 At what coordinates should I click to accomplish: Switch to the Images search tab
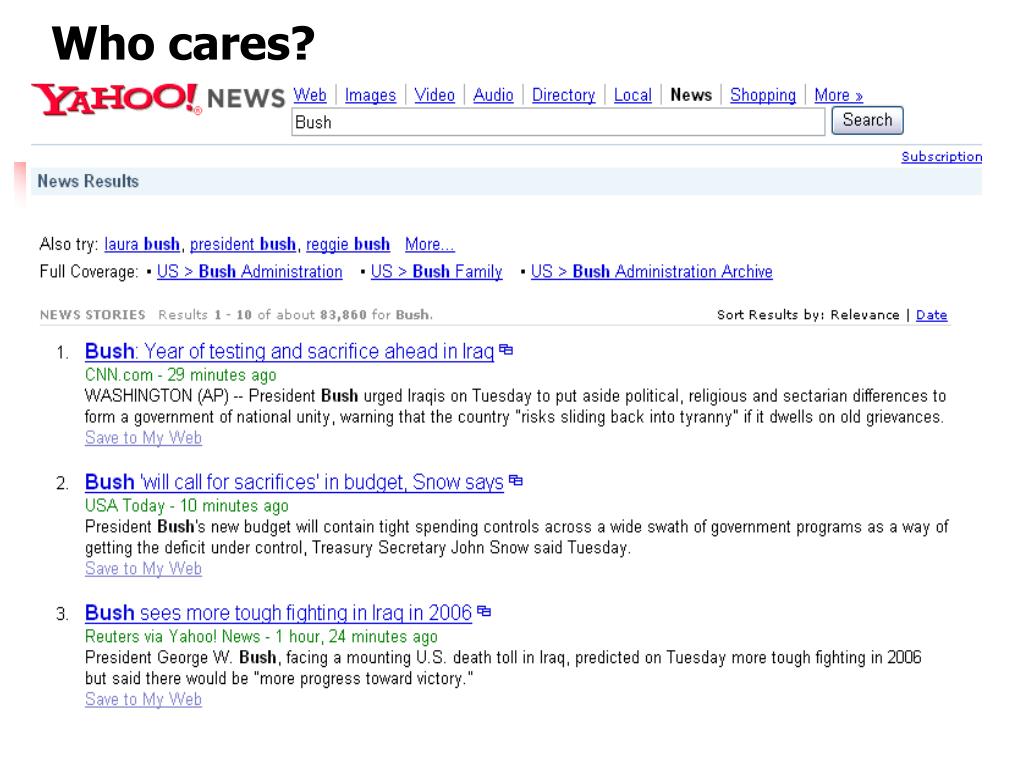370,95
